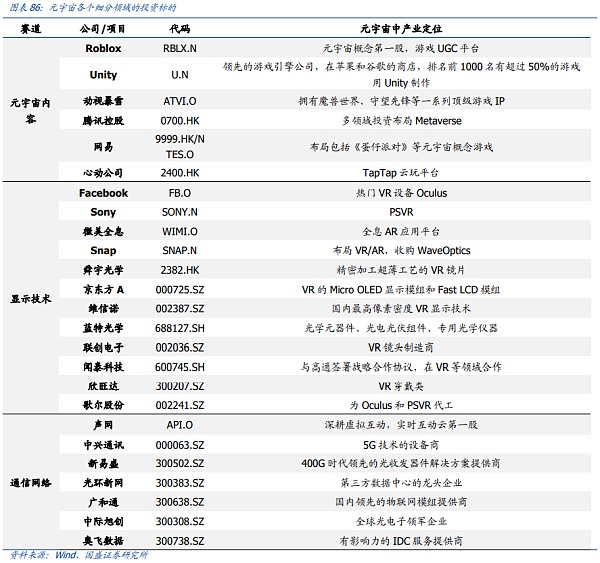Select the 300207.SZ code
Screen dimensions: 600x563
coord(180,387)
